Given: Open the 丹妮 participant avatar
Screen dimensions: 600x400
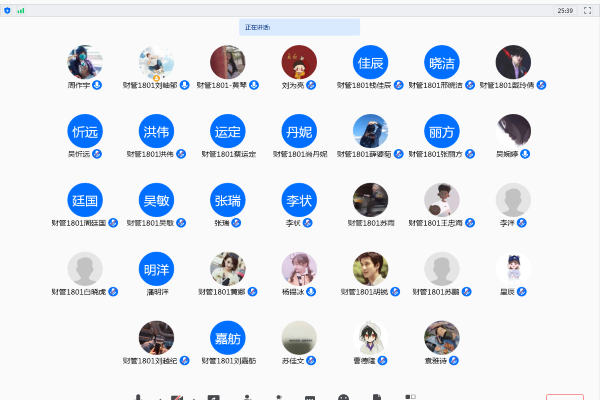Looking at the screenshot, I should pyautogui.click(x=299, y=131).
